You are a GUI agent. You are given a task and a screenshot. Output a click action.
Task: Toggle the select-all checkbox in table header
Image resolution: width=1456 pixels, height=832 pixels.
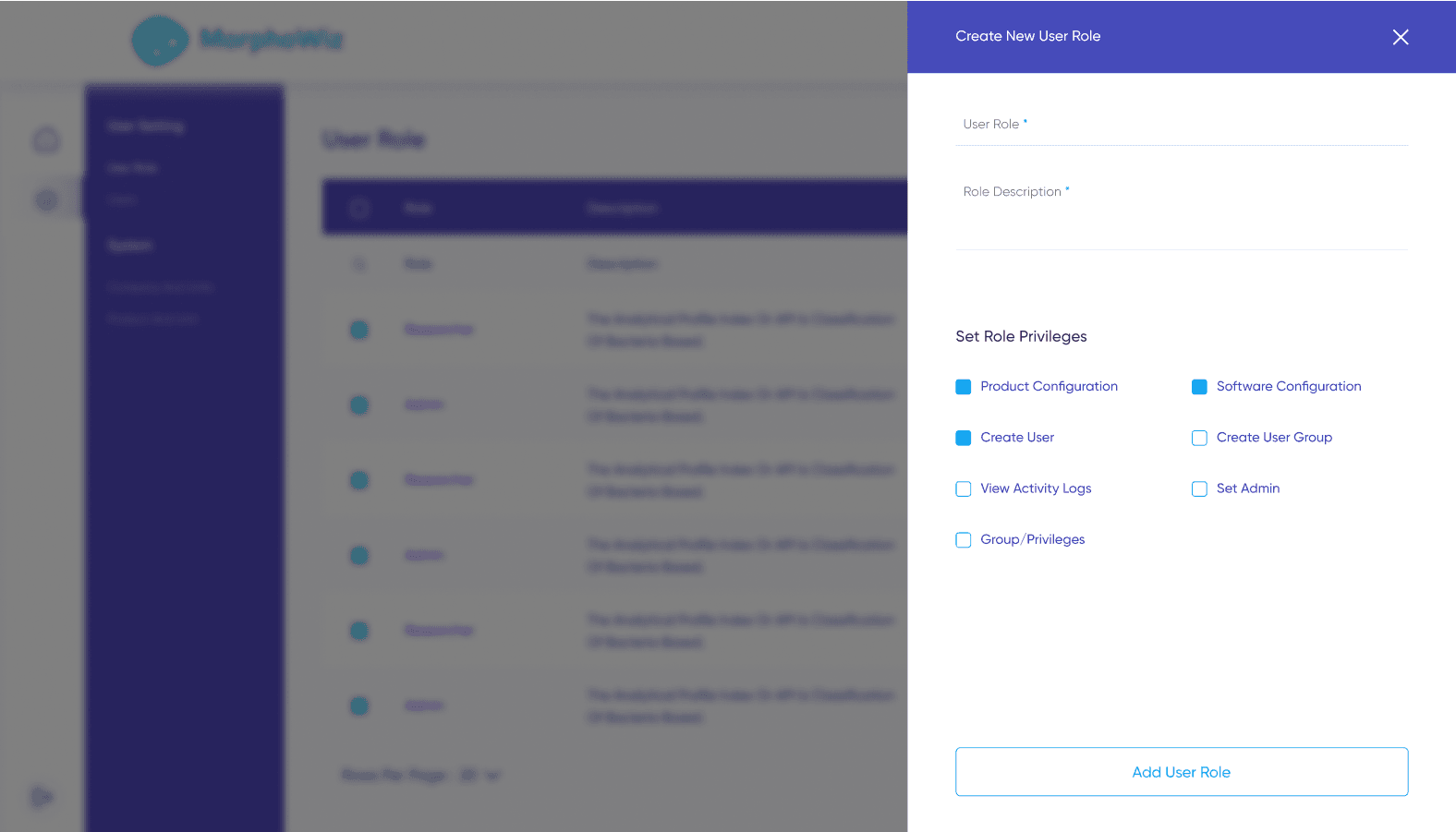tap(359, 209)
